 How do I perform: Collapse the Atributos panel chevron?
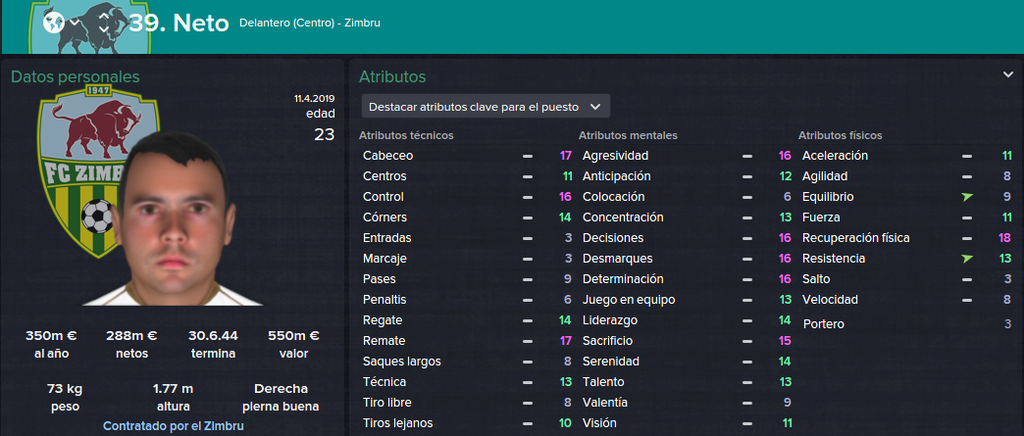point(1008,75)
